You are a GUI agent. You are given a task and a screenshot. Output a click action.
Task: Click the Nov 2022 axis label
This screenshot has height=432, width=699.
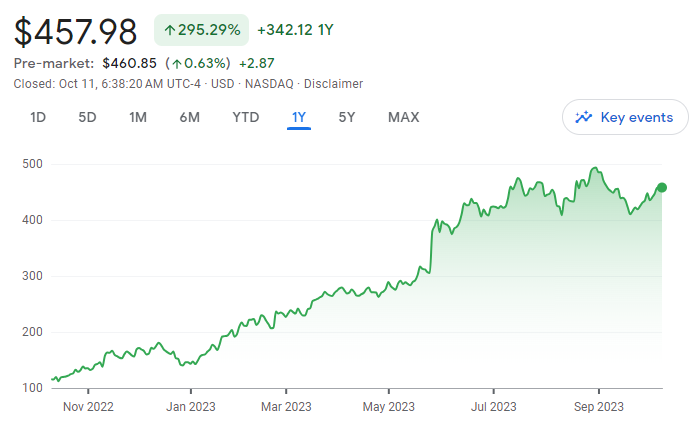pyautogui.click(x=88, y=407)
